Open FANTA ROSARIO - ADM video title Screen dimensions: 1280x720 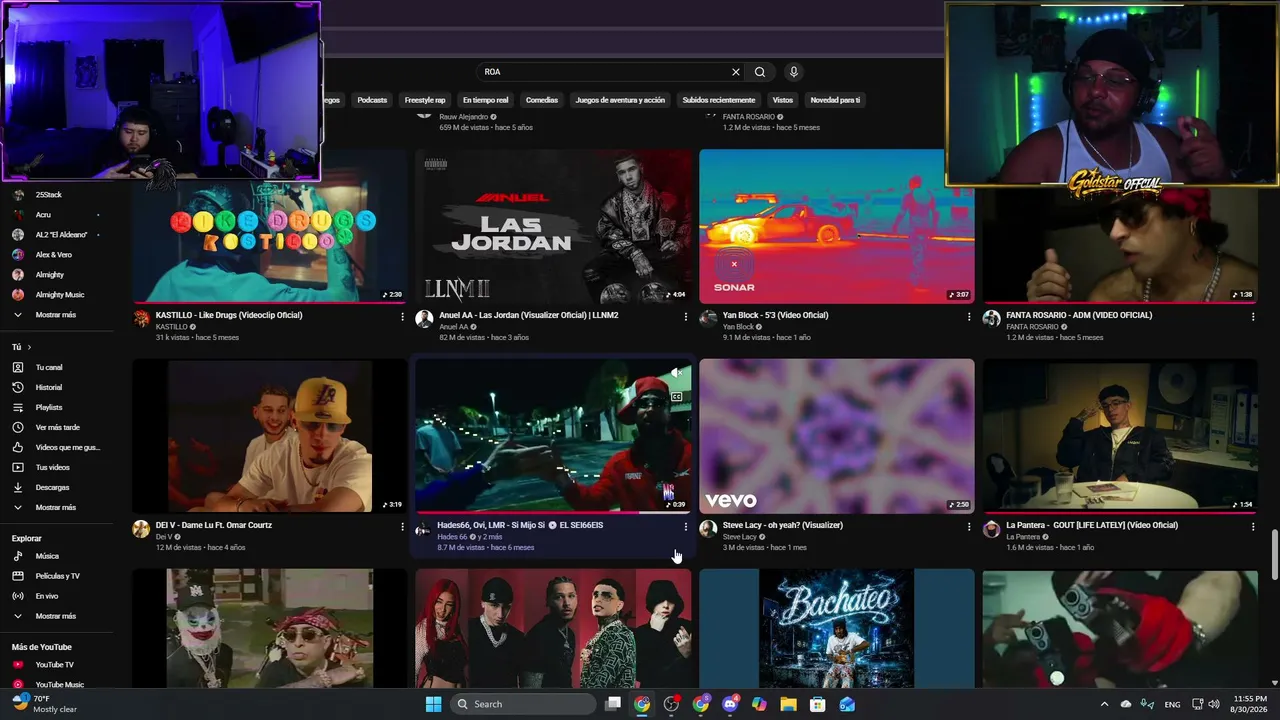point(1079,315)
